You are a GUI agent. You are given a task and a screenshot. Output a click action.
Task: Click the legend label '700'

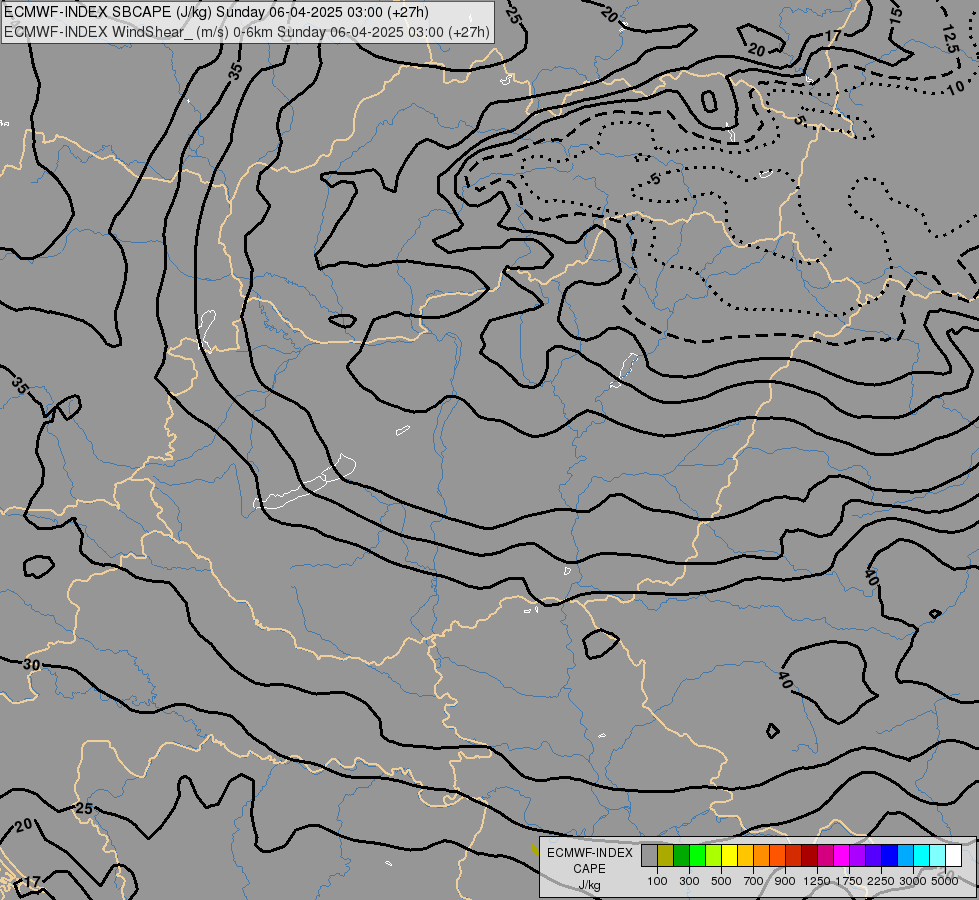(754, 881)
